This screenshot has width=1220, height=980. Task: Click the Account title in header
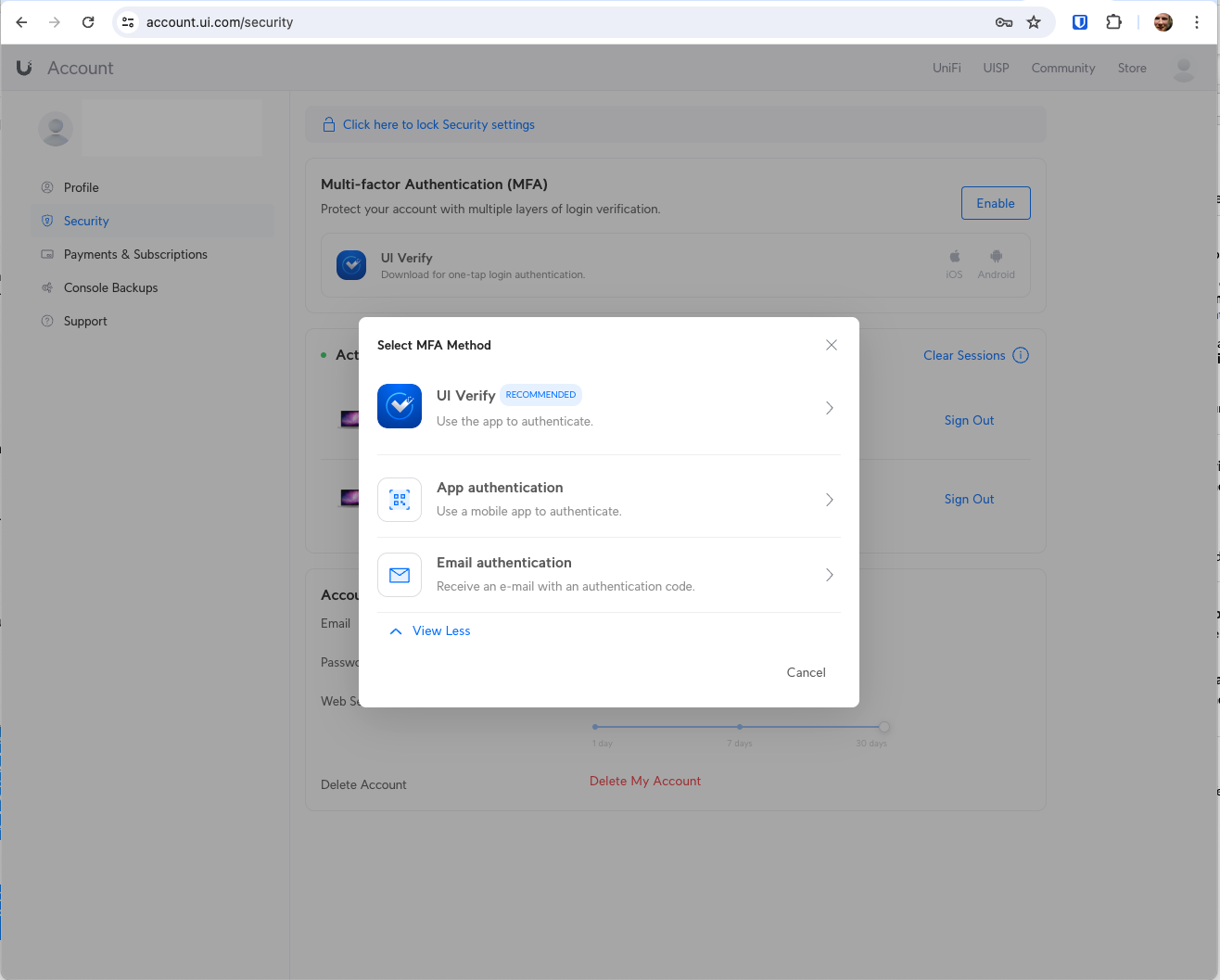point(81,68)
